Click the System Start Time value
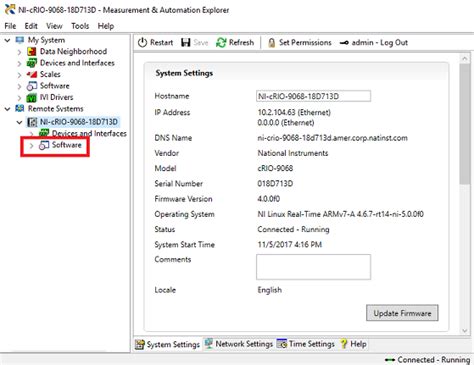This screenshot has height=365, width=474. pyautogui.click(x=290, y=245)
